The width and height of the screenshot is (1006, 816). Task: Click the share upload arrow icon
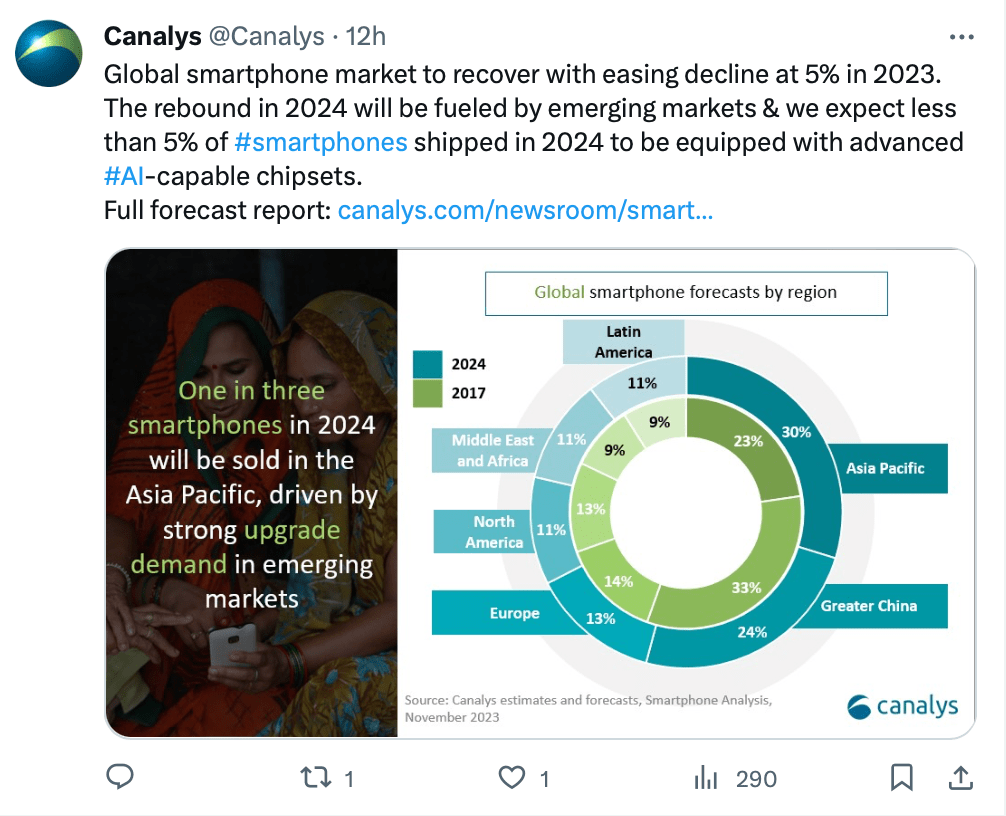pos(960,776)
